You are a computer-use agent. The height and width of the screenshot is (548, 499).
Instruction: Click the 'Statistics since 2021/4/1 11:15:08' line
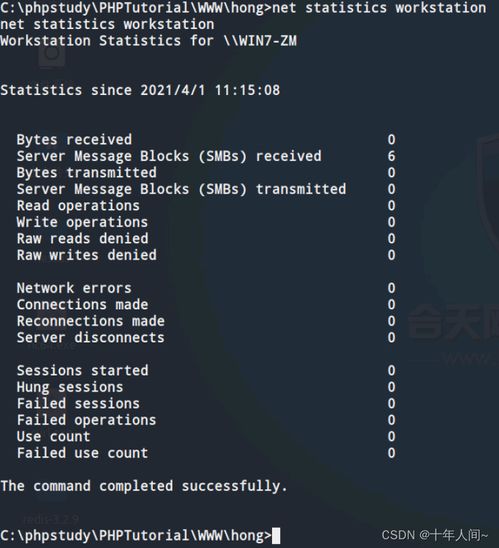[x=140, y=90]
